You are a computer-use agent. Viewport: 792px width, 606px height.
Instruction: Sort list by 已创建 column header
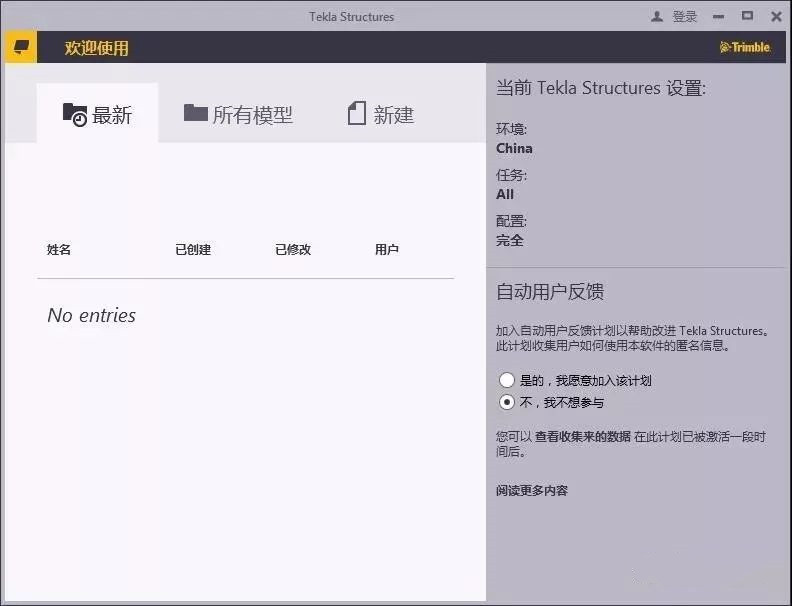click(x=193, y=250)
